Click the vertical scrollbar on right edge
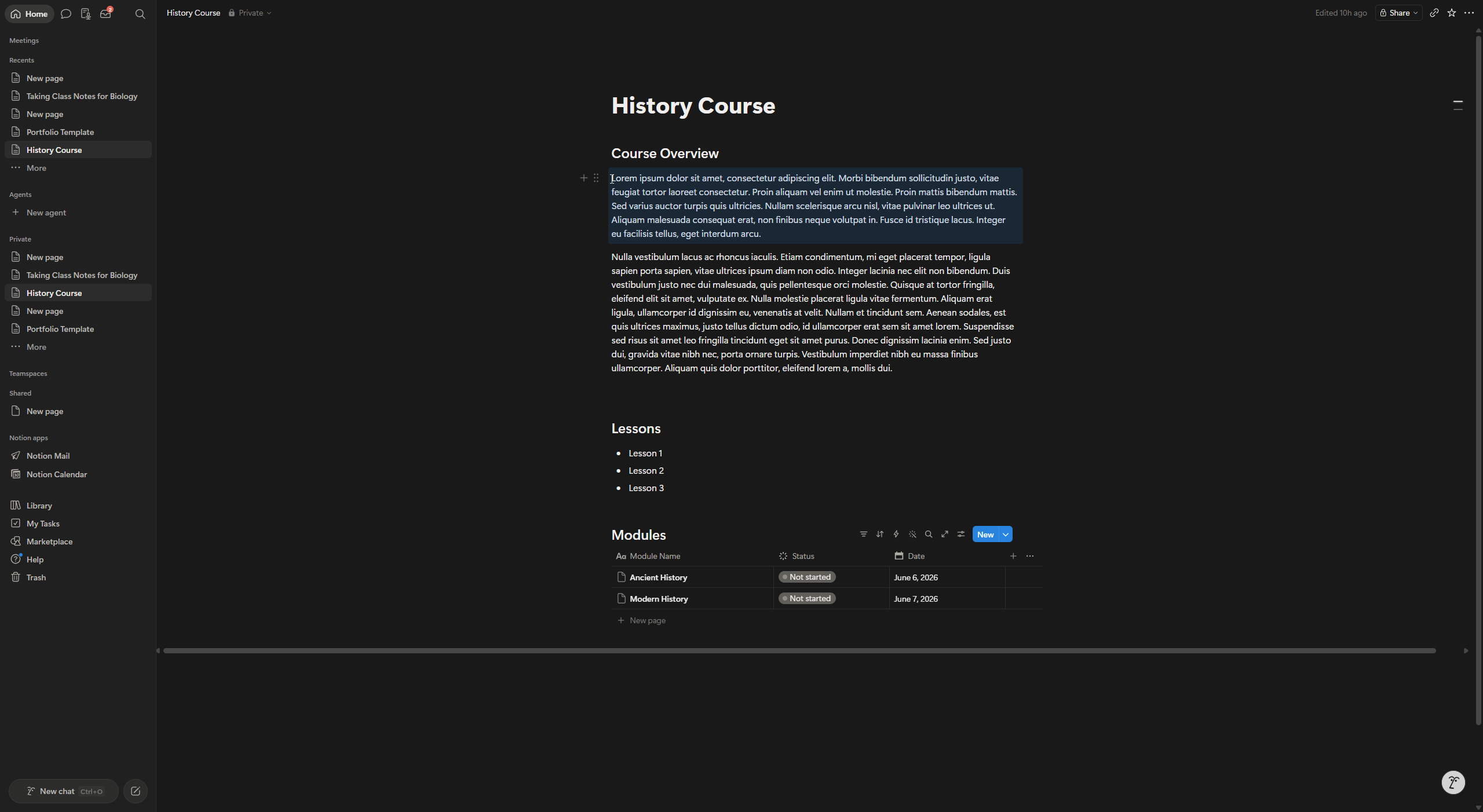 (1478, 379)
